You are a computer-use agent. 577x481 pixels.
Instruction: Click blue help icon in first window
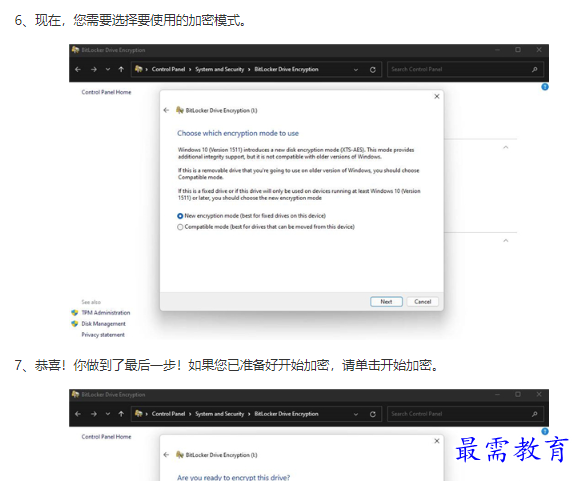click(545, 87)
